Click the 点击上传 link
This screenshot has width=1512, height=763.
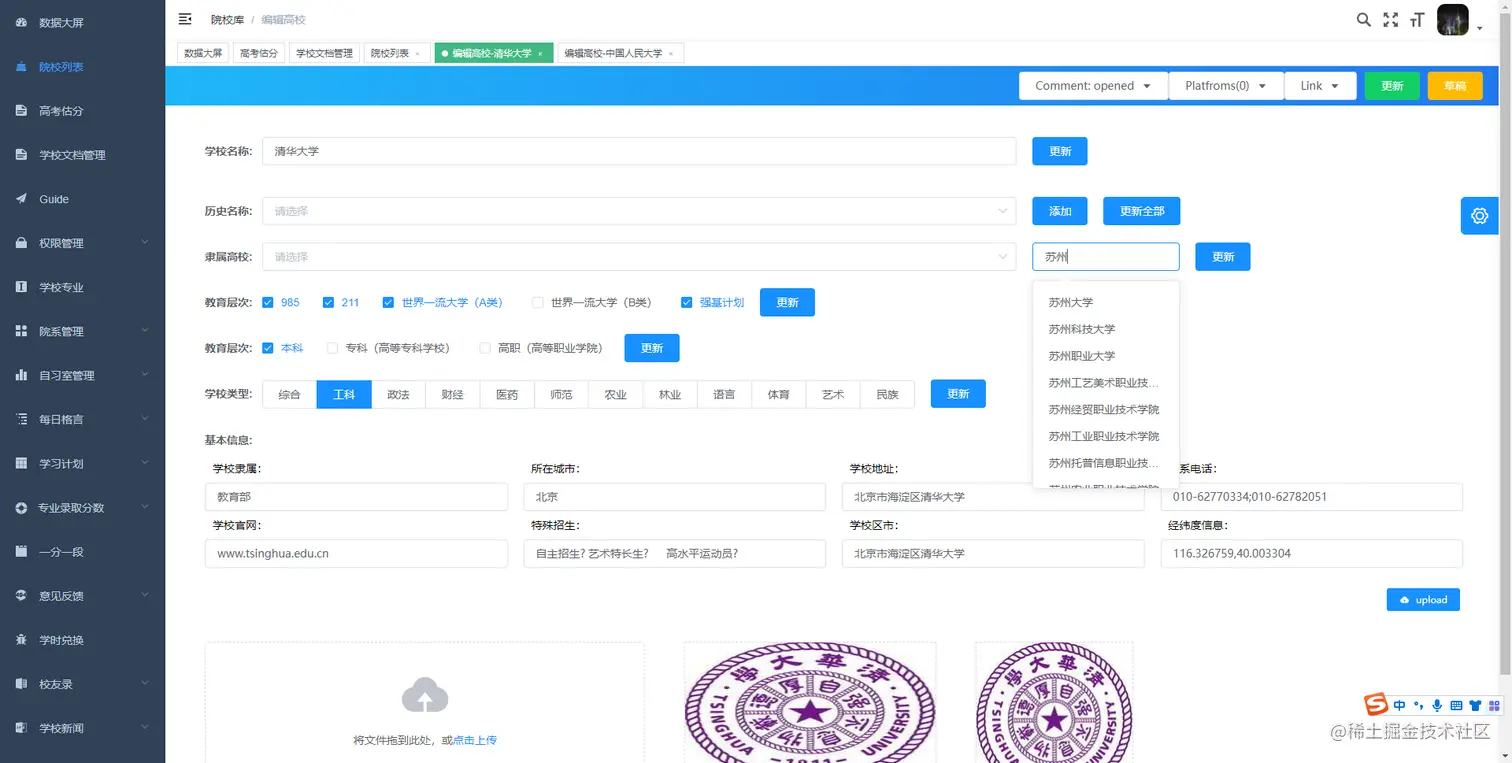point(475,740)
